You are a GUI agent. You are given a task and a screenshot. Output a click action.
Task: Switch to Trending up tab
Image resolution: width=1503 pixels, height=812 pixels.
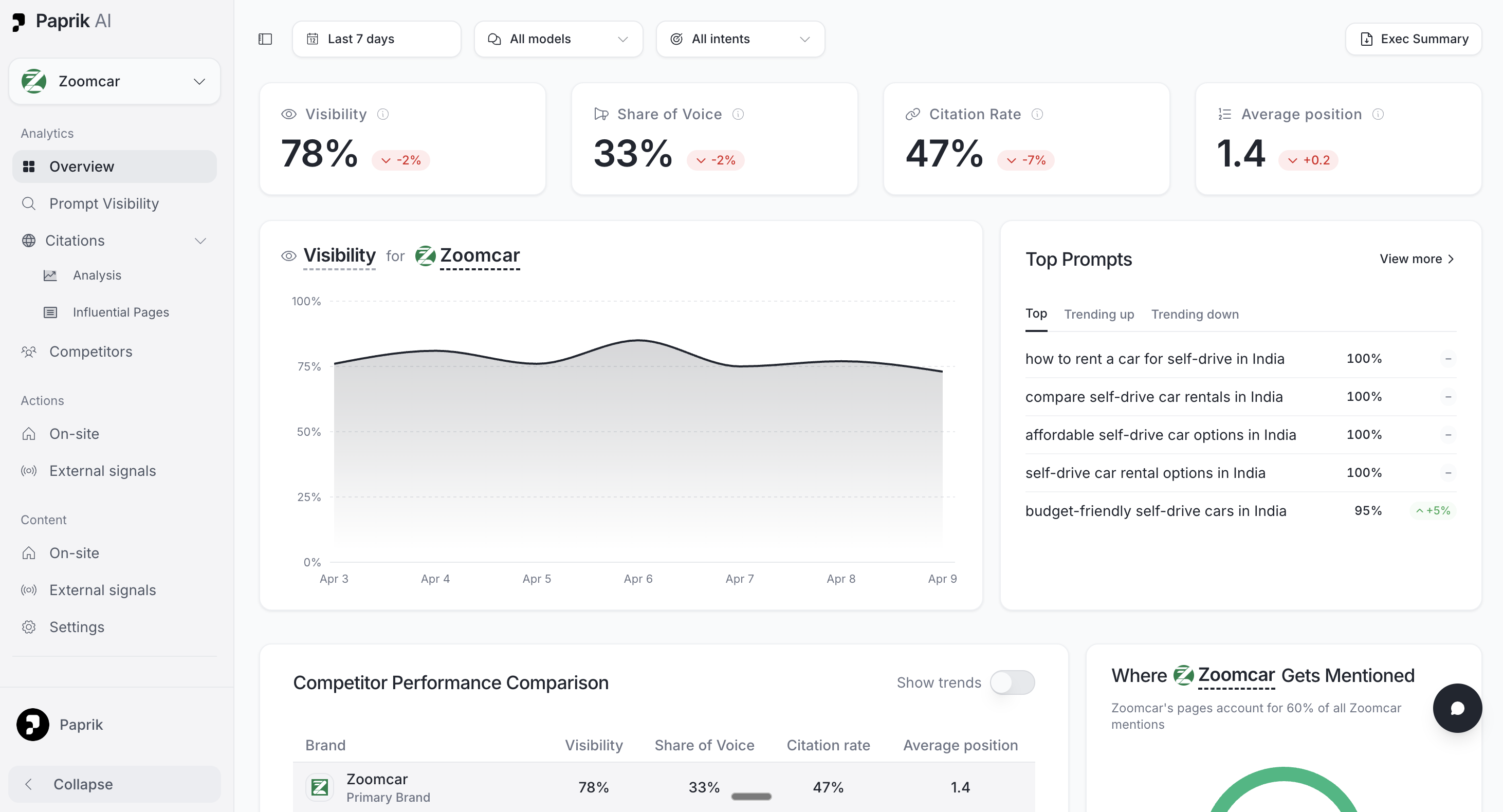point(1098,315)
